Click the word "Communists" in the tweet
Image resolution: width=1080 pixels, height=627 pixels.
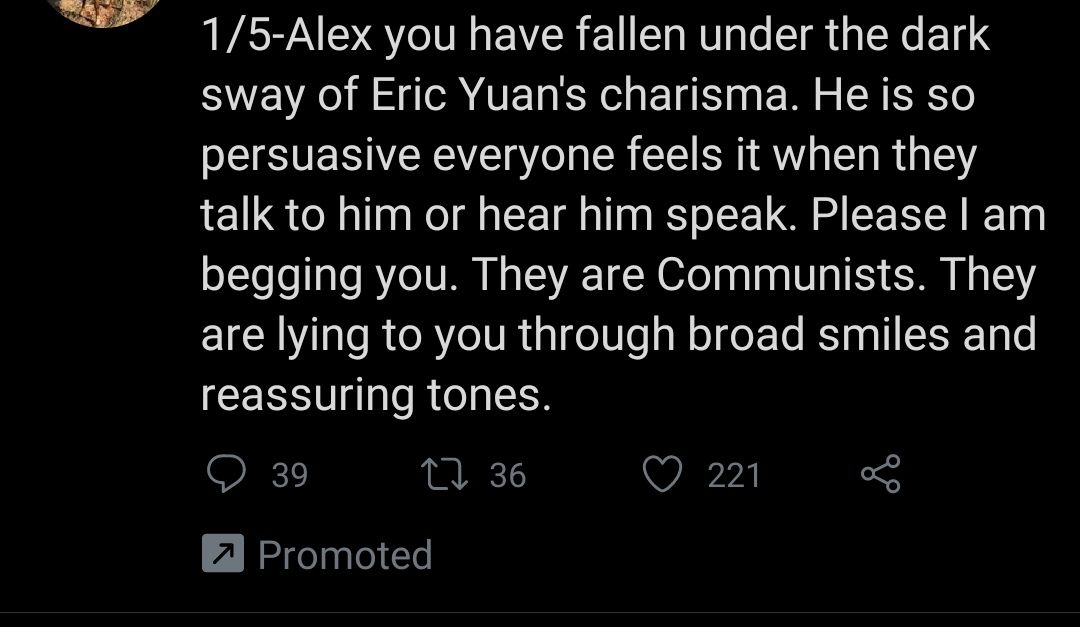[x=787, y=274]
